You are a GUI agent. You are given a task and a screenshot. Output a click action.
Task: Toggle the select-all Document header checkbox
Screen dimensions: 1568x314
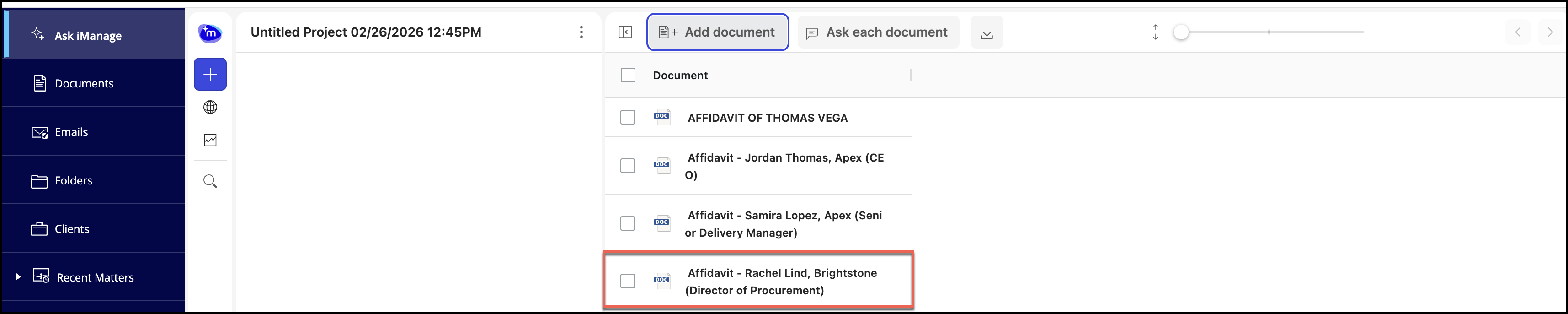click(x=628, y=75)
